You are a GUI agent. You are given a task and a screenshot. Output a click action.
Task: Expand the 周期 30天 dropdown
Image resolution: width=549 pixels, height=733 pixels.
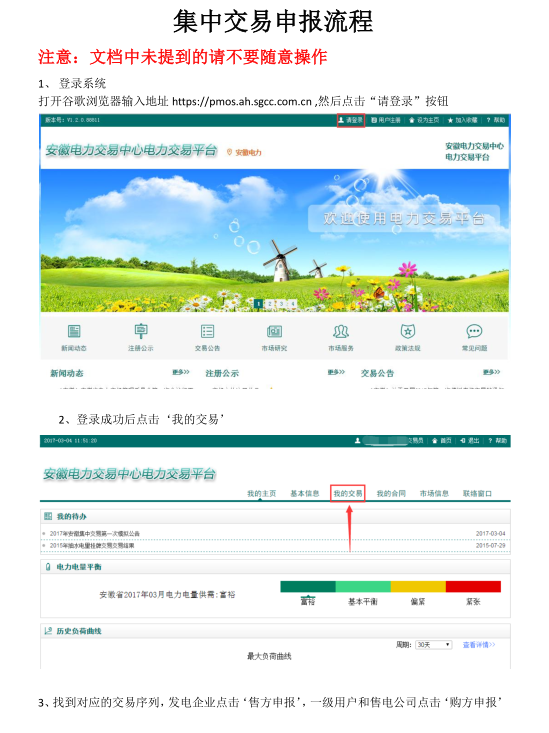tap(433, 645)
